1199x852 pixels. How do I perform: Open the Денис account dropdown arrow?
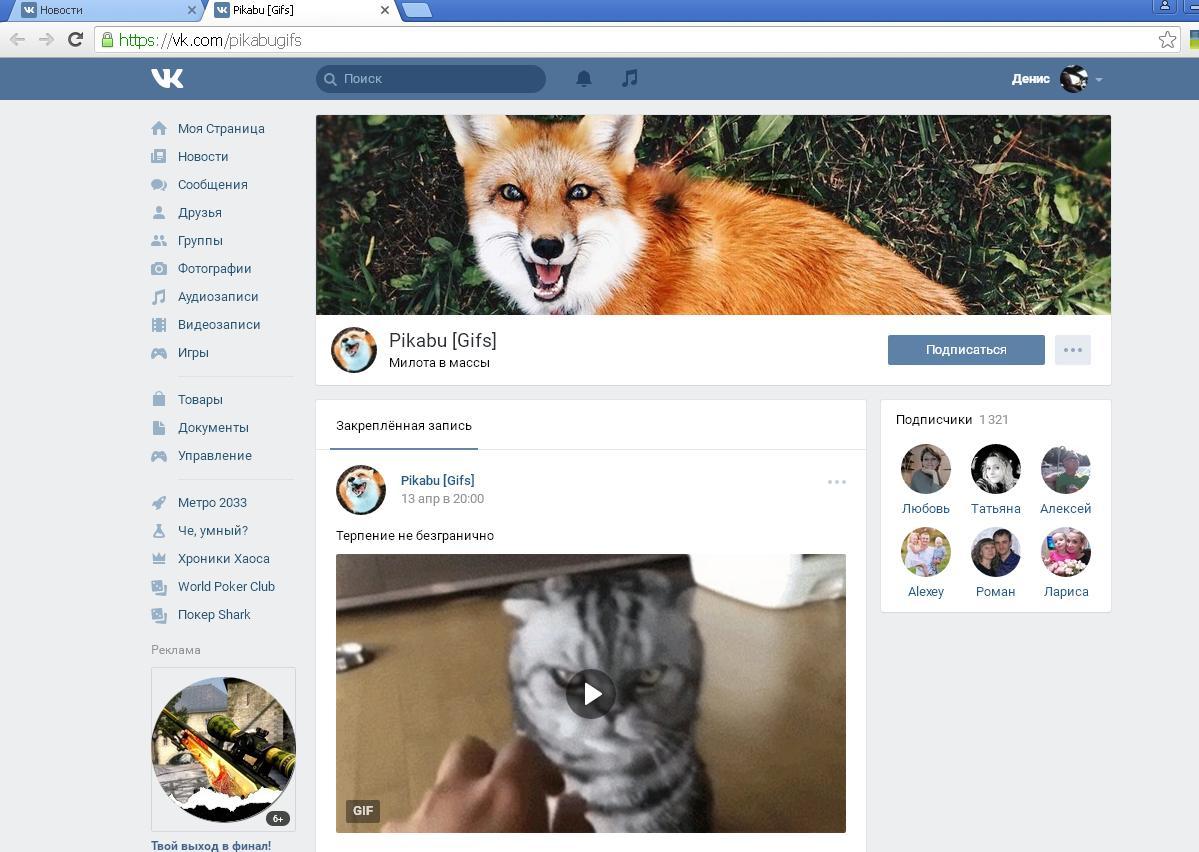[x=1099, y=80]
